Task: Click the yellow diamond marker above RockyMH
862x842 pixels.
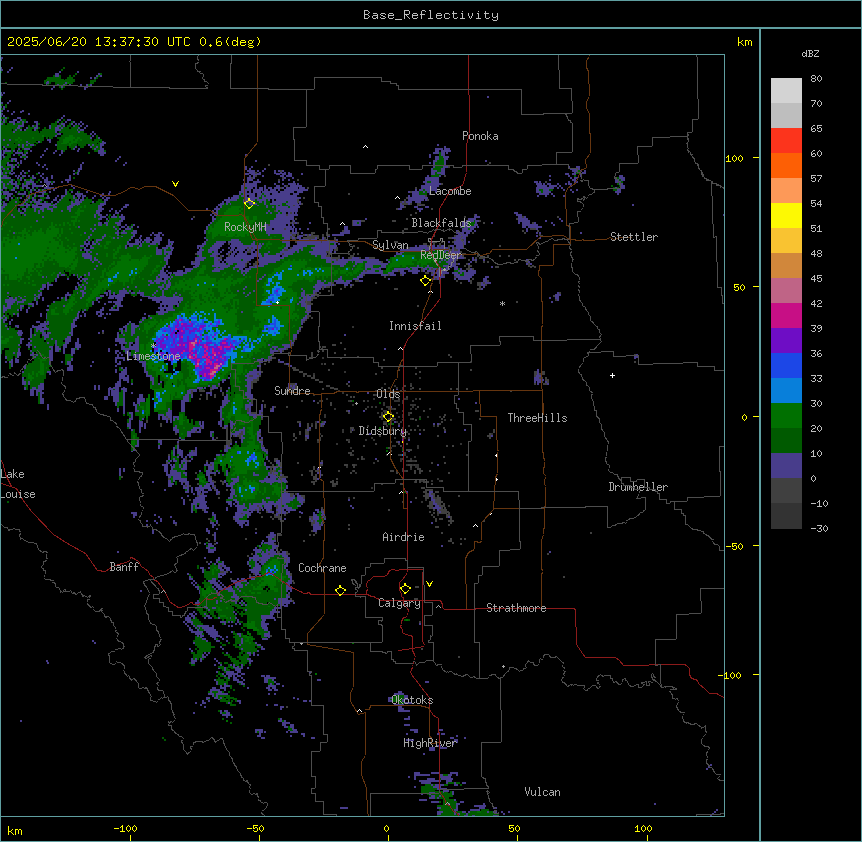Action: tap(250, 204)
